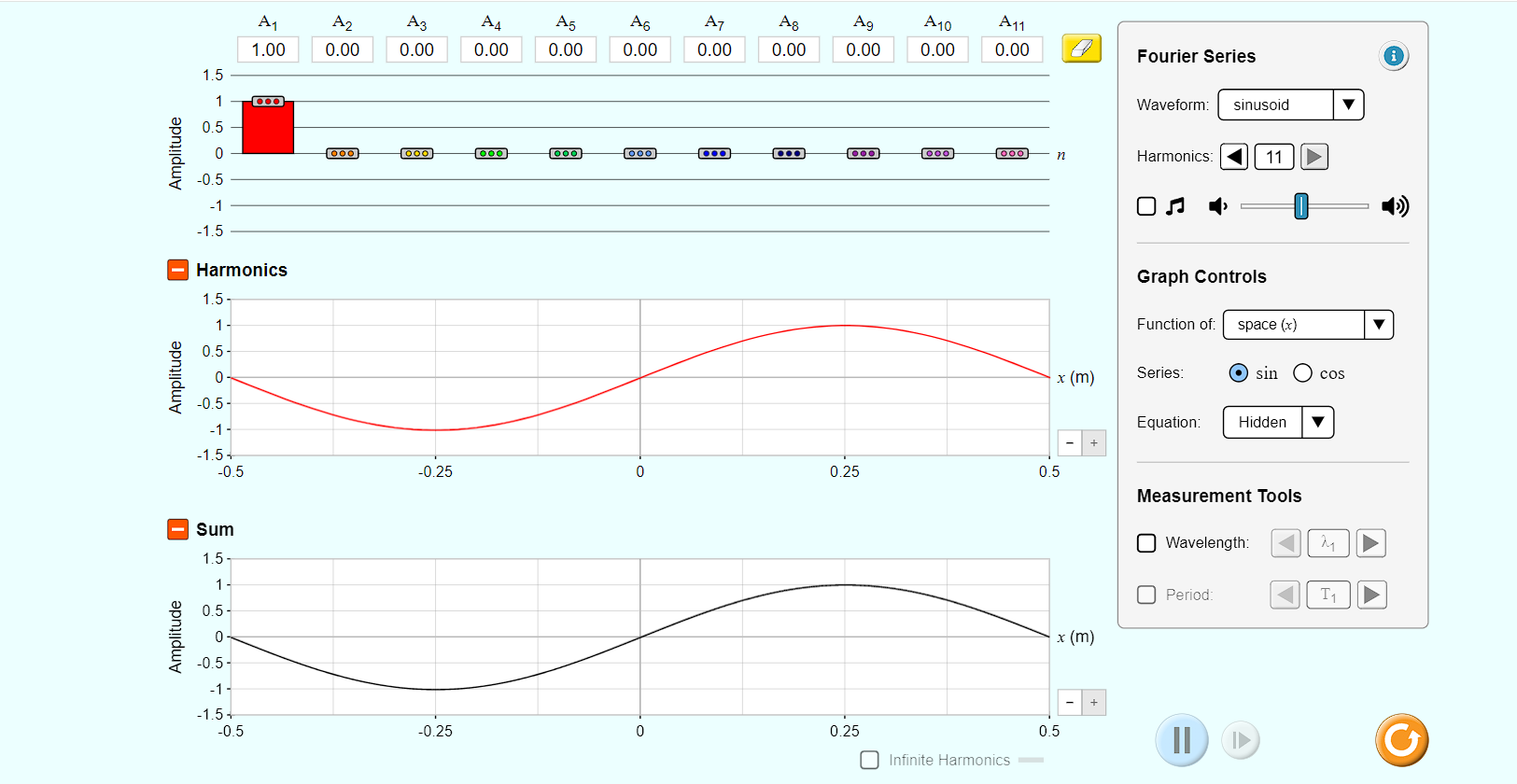The image size is (1517, 784).
Task: Click the low volume speaker icon
Action: tap(1217, 206)
